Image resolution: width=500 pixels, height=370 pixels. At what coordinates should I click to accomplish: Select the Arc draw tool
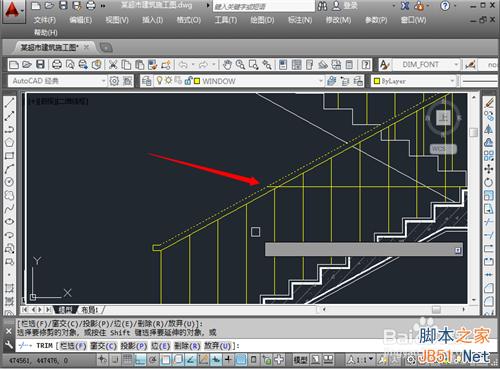(9, 169)
